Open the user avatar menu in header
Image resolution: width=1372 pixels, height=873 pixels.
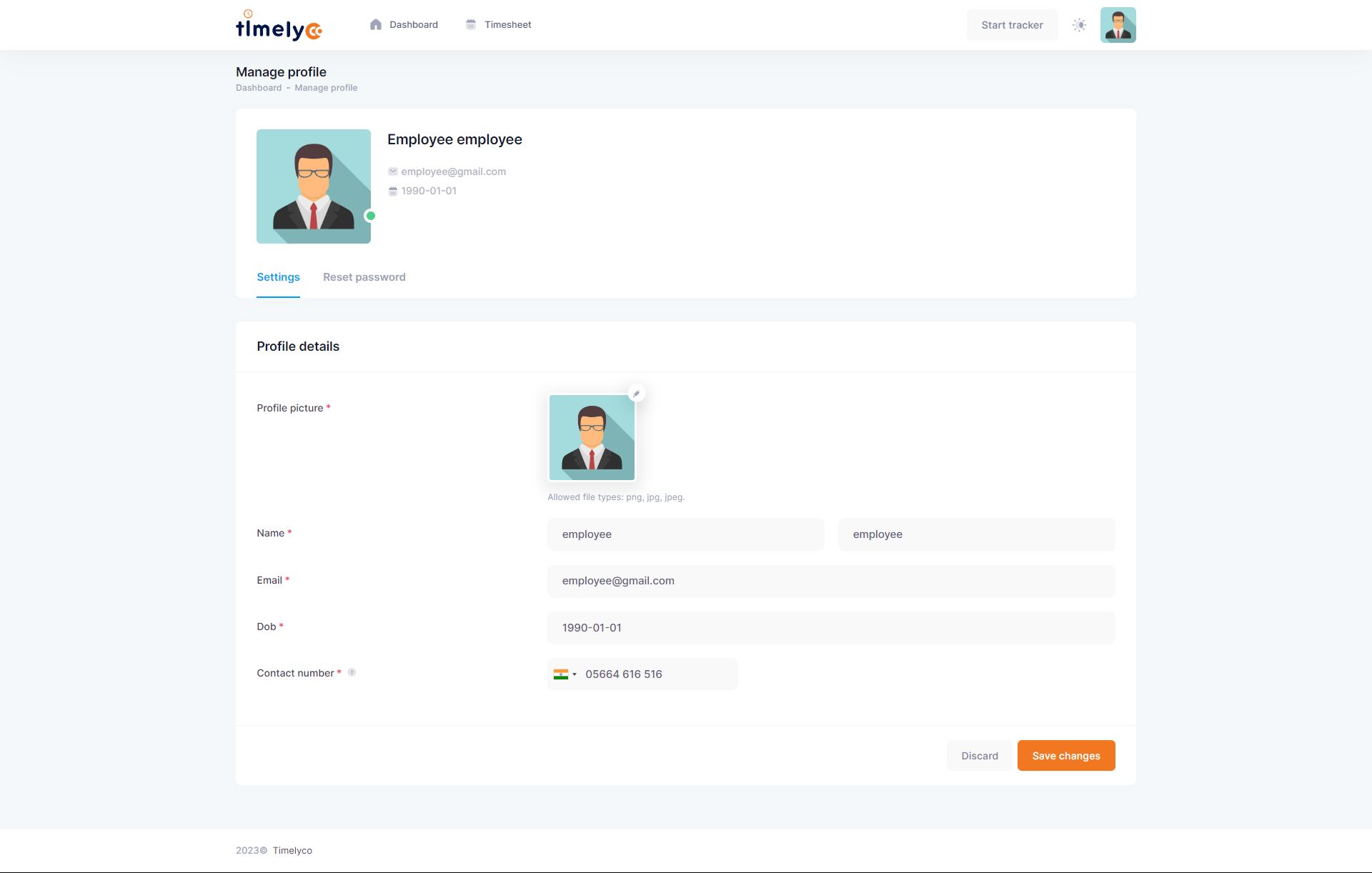point(1118,25)
